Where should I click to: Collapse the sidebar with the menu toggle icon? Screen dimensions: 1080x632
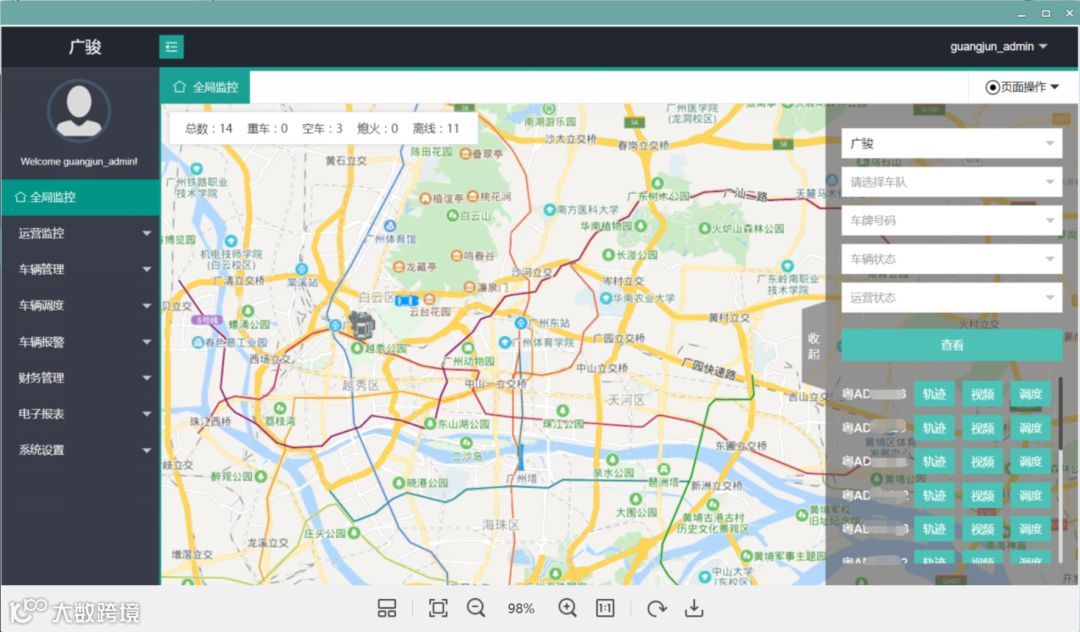(x=171, y=47)
